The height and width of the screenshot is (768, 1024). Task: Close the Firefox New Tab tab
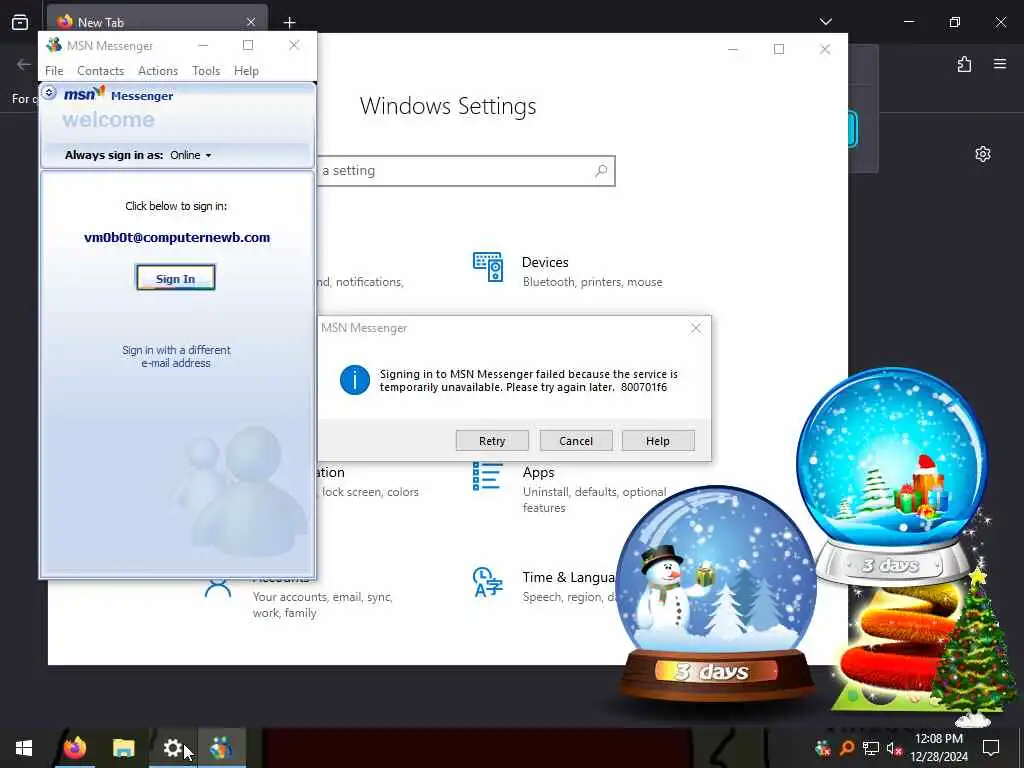251,22
